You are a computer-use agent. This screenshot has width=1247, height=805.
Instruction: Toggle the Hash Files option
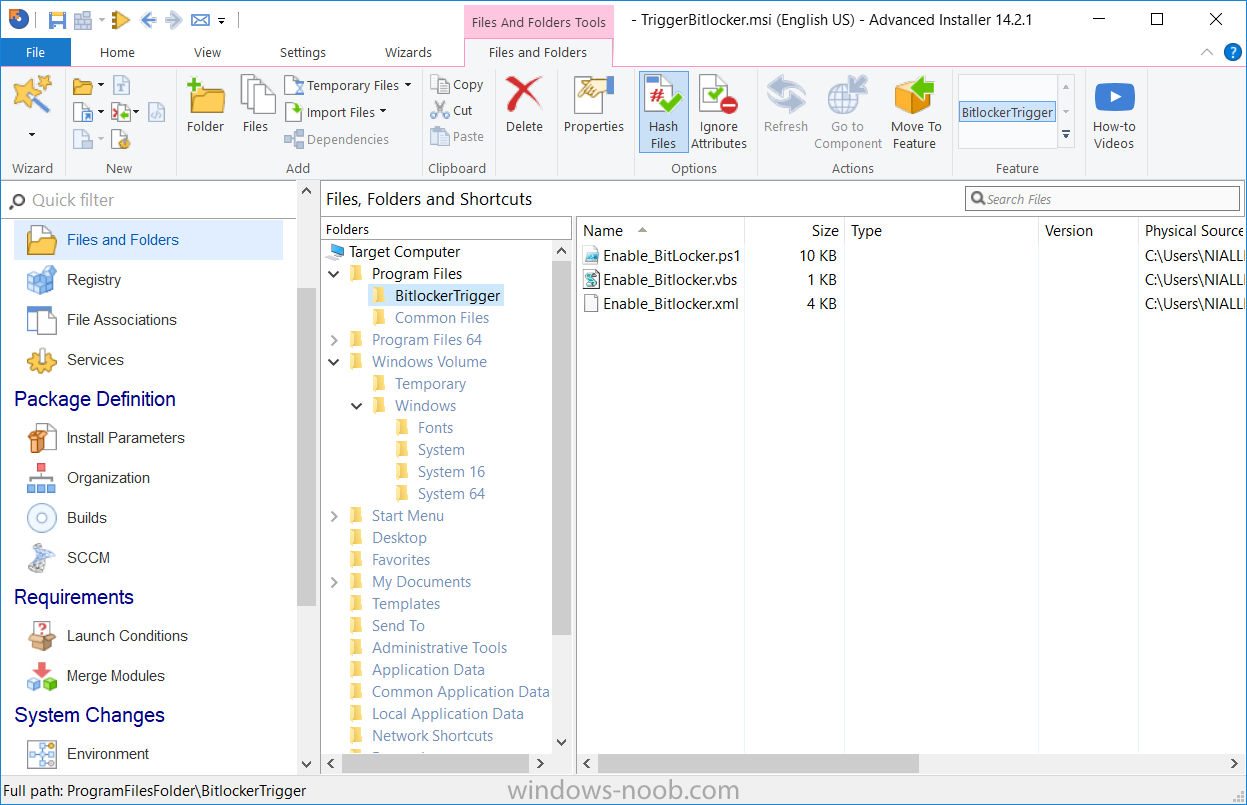(664, 112)
